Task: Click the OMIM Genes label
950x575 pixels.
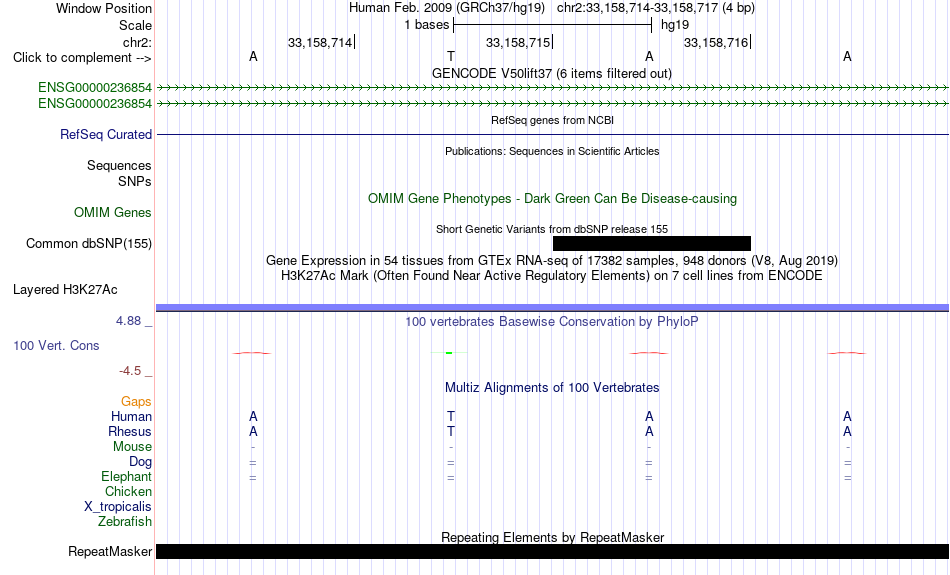Action: (x=113, y=213)
